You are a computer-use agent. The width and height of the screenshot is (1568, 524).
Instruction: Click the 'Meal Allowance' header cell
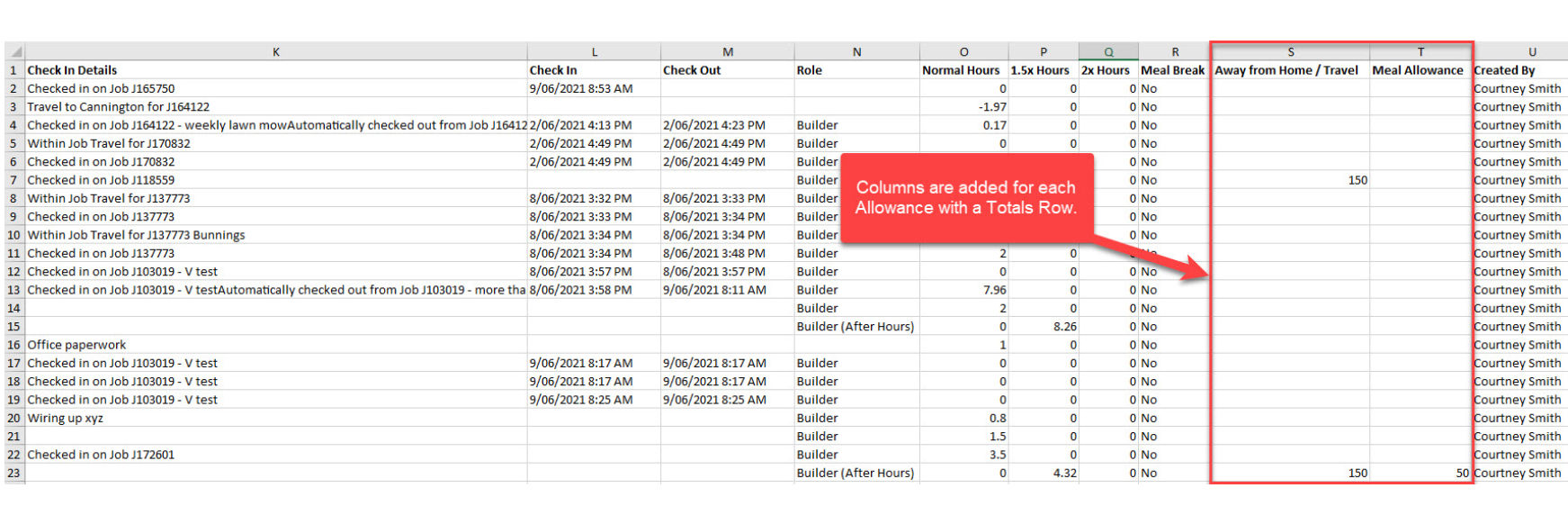click(x=1418, y=70)
